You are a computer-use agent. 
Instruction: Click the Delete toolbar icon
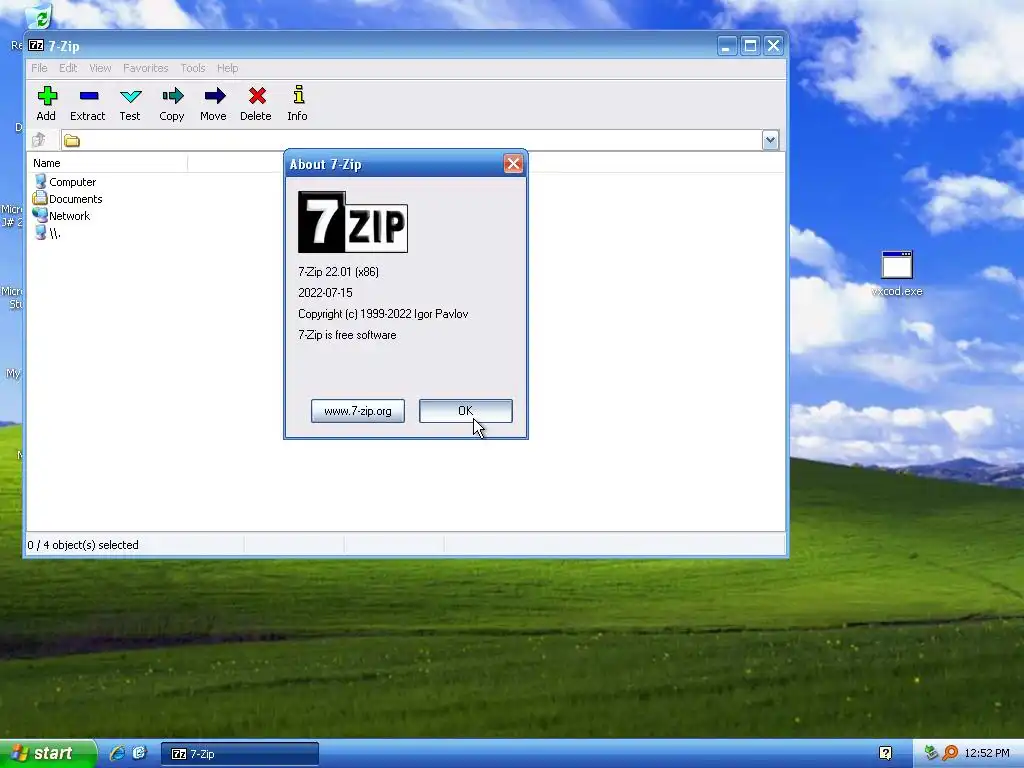[x=256, y=103]
